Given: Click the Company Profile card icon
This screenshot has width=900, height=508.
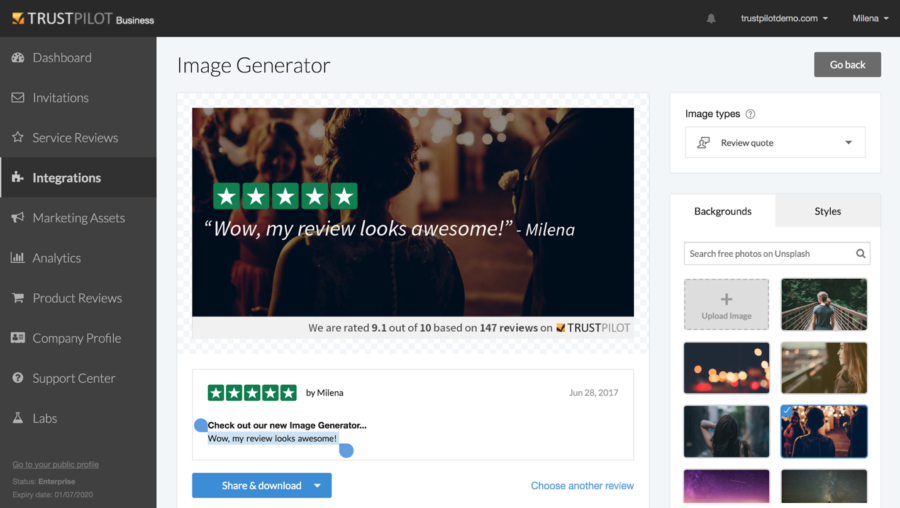Looking at the screenshot, I should tap(18, 338).
